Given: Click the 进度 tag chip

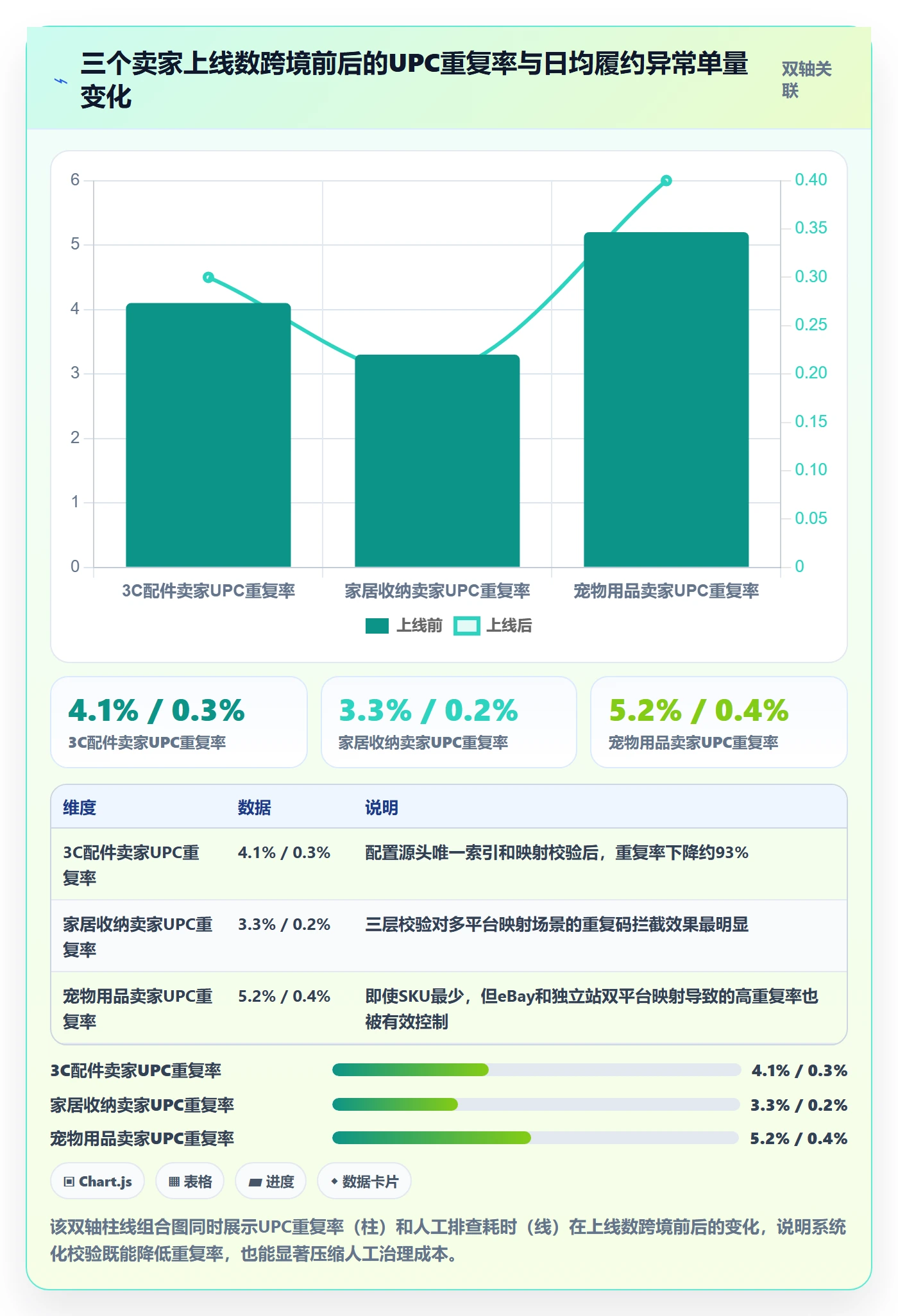Looking at the screenshot, I should pyautogui.click(x=271, y=1181).
